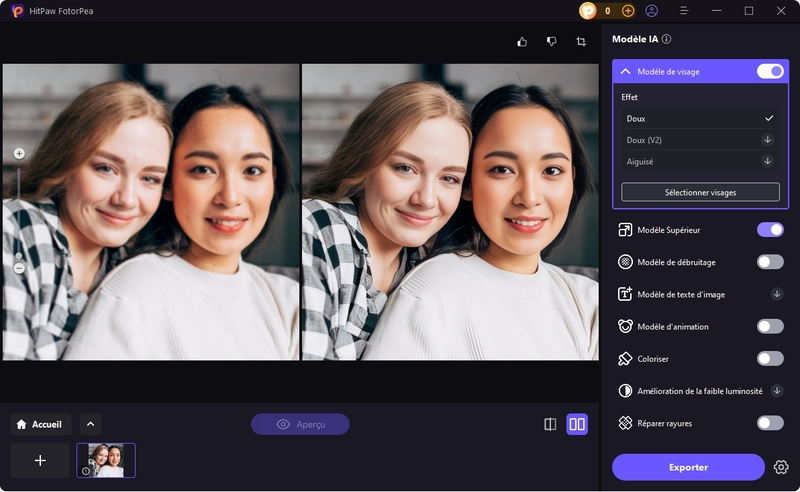Select side-by-side view icon
800x492 pixels.
coord(577,424)
